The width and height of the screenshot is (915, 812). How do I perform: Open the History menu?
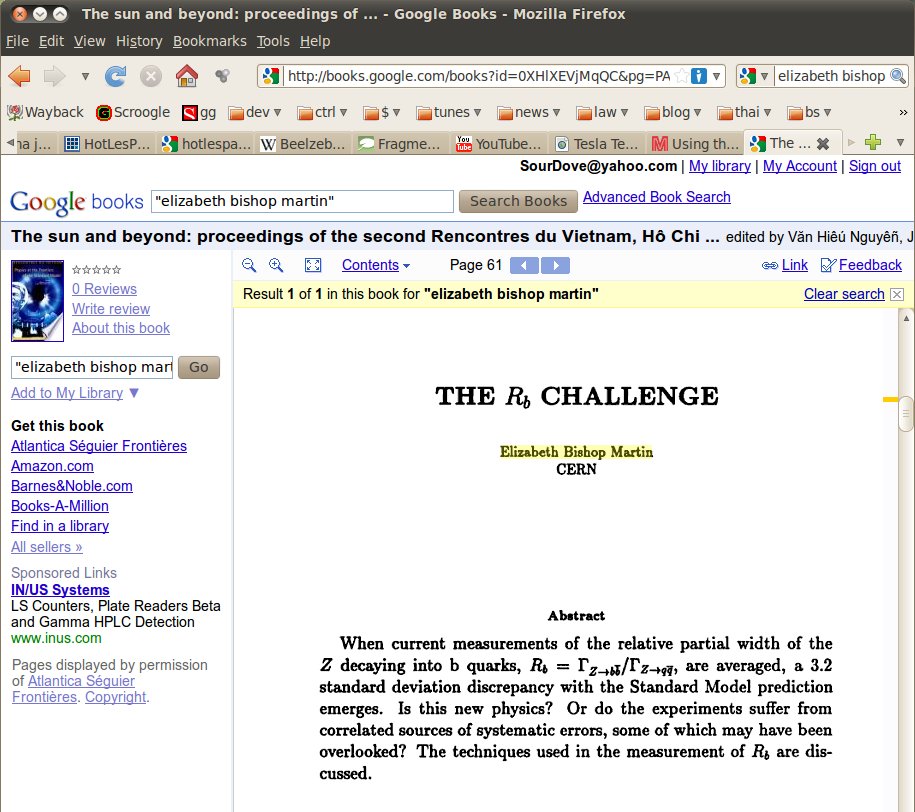click(138, 41)
